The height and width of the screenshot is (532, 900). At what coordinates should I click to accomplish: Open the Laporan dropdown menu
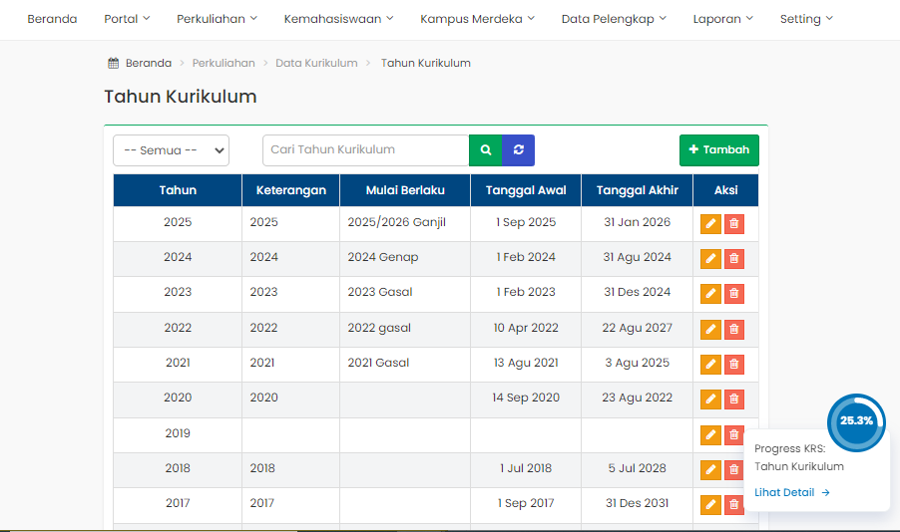point(723,19)
